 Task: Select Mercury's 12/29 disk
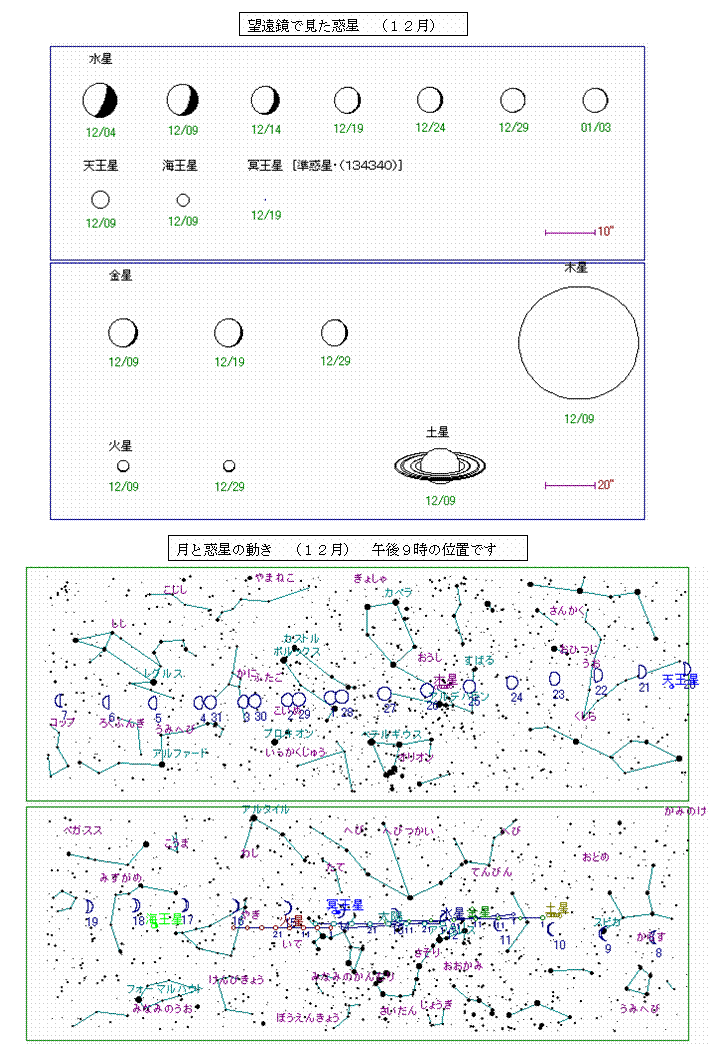(x=512, y=100)
